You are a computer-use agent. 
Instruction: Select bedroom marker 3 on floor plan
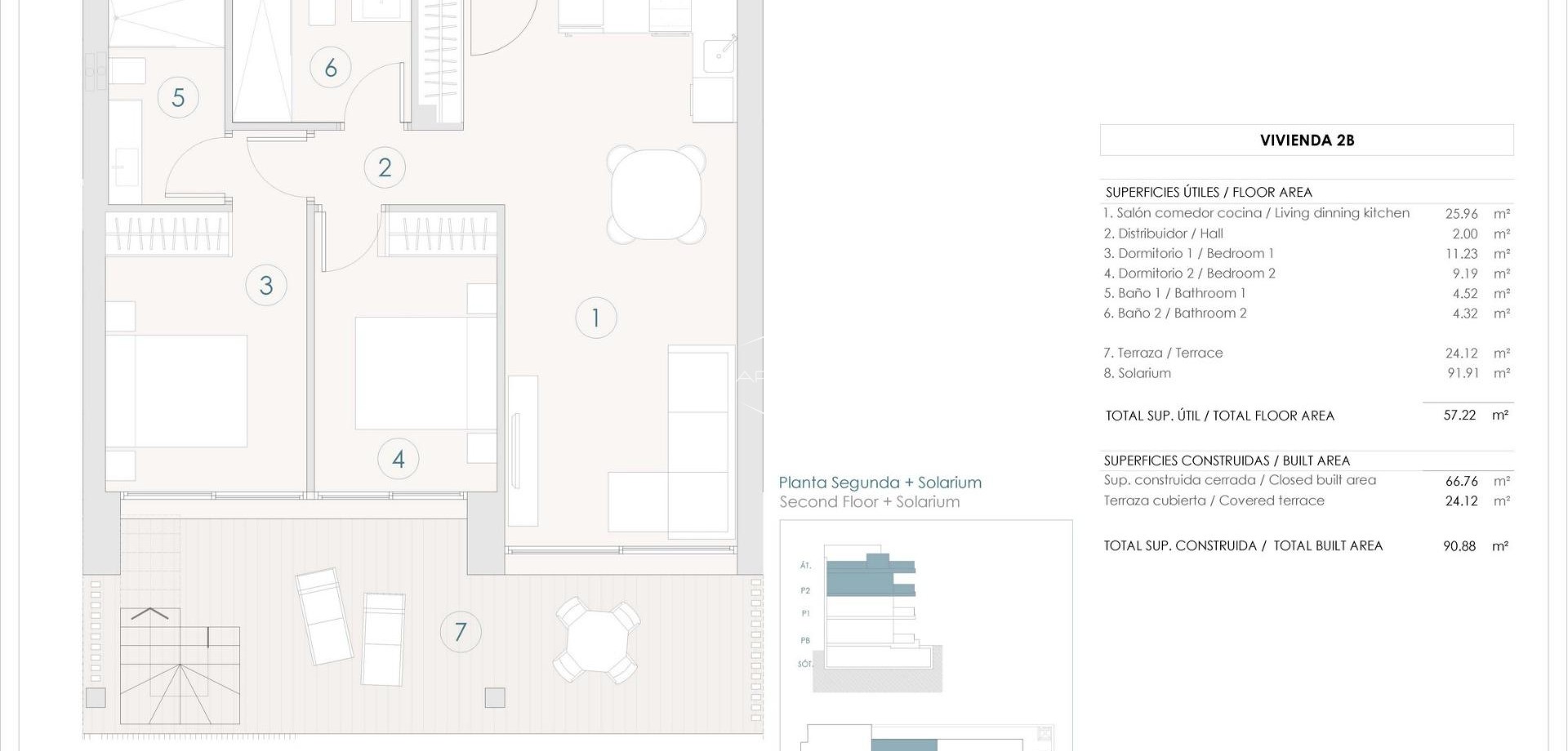(265, 285)
